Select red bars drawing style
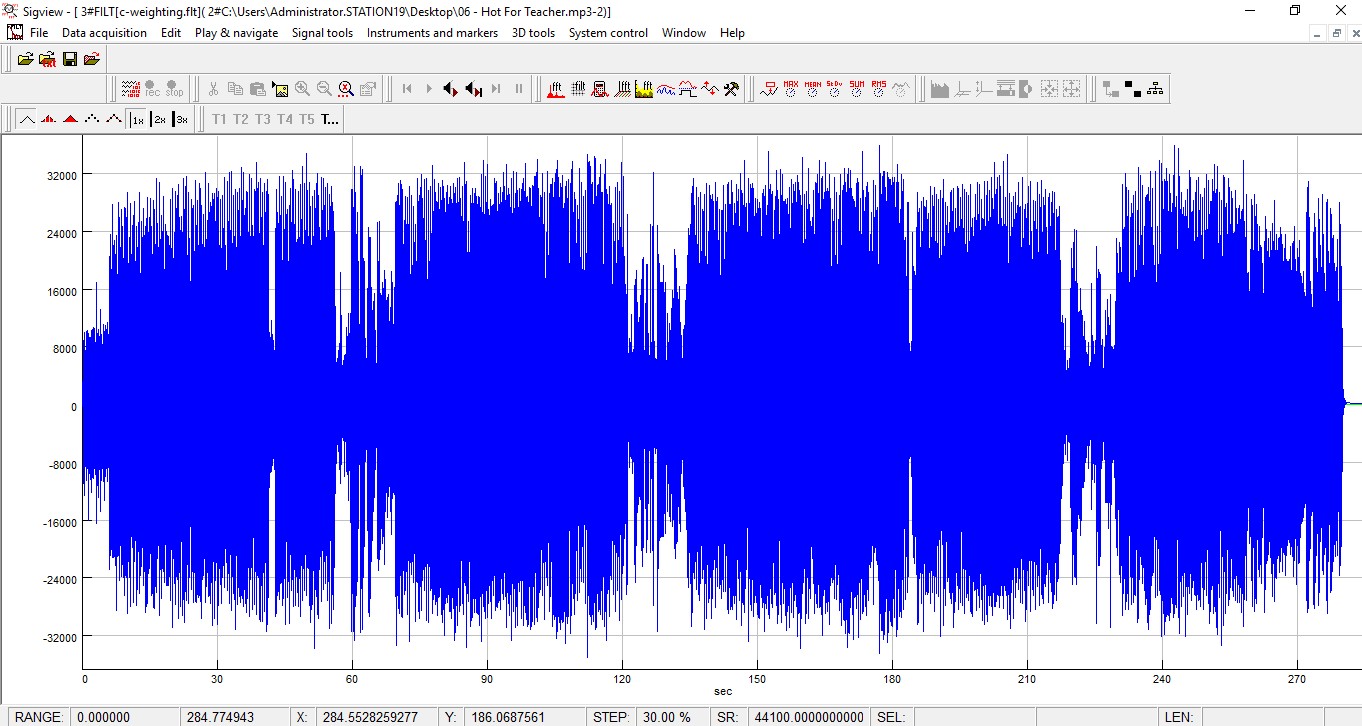The width and height of the screenshot is (1362, 726). tap(48, 119)
